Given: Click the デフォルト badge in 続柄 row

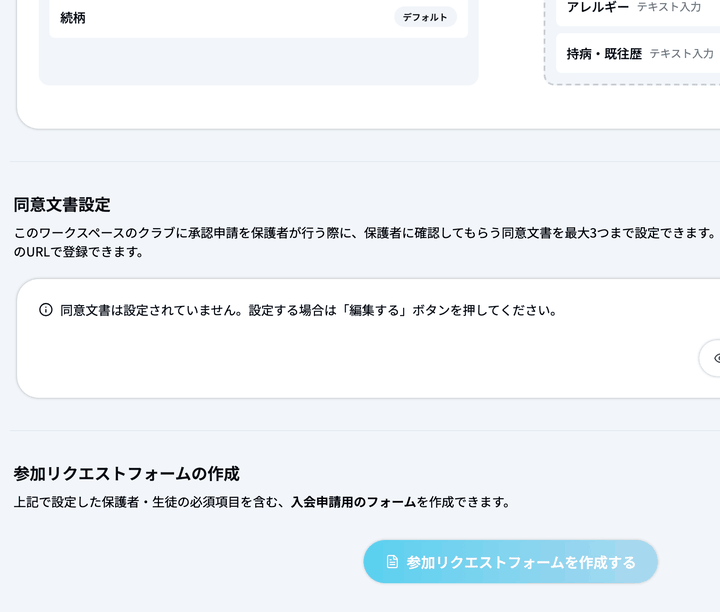Looking at the screenshot, I should (425, 17).
